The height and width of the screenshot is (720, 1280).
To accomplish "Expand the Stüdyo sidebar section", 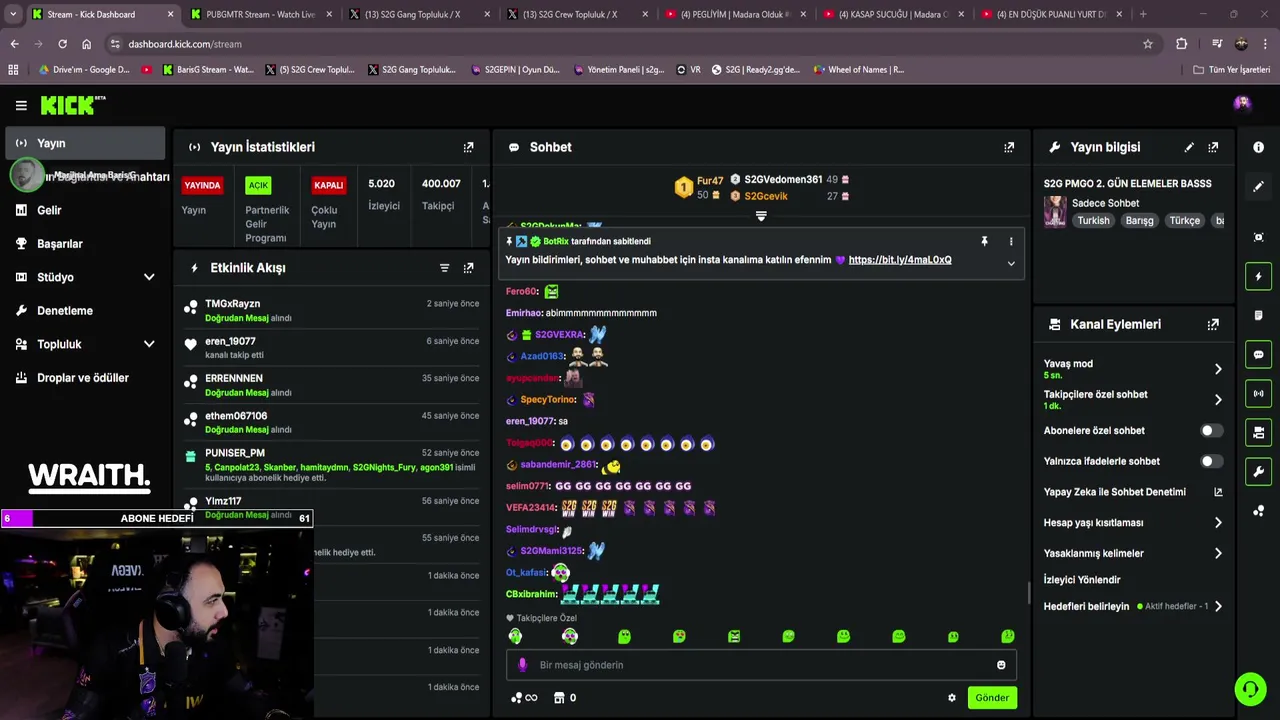I will tap(149, 277).
